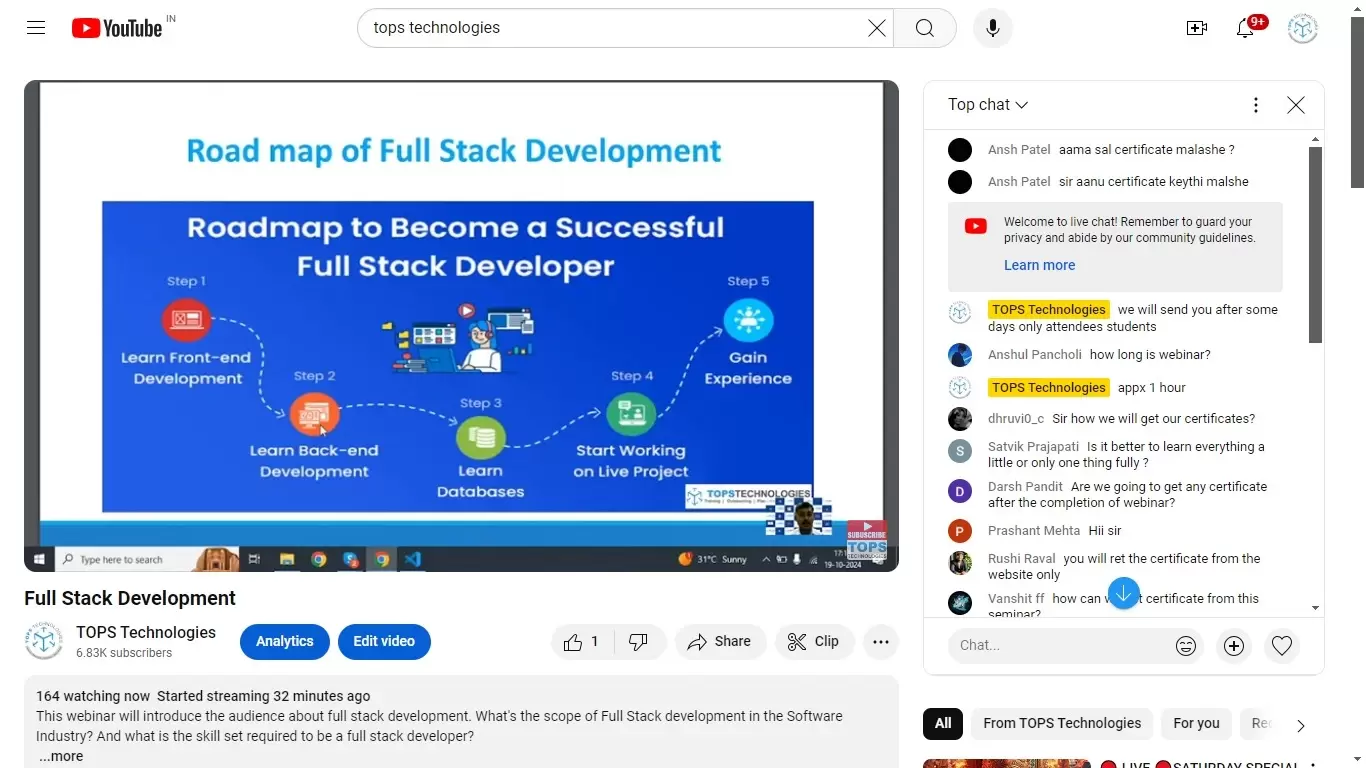Open the TOPS Technologies channel name link
This screenshot has width=1366, height=768.
[146, 632]
